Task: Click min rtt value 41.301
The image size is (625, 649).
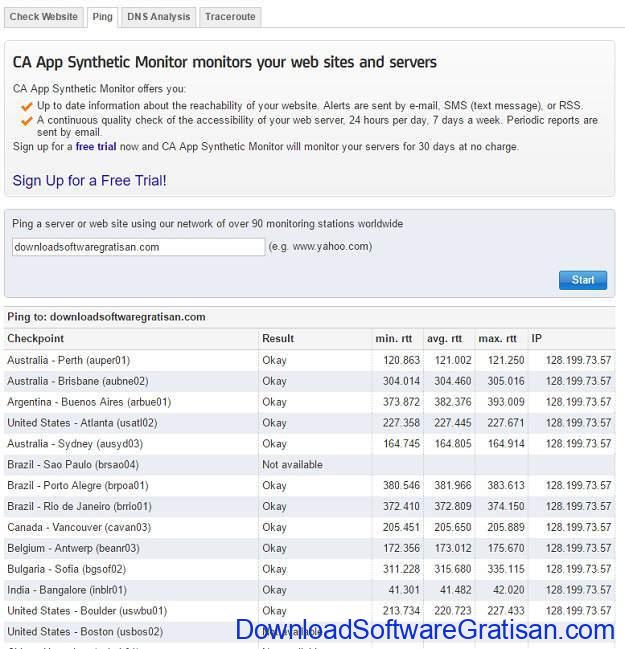Action: pos(404,590)
